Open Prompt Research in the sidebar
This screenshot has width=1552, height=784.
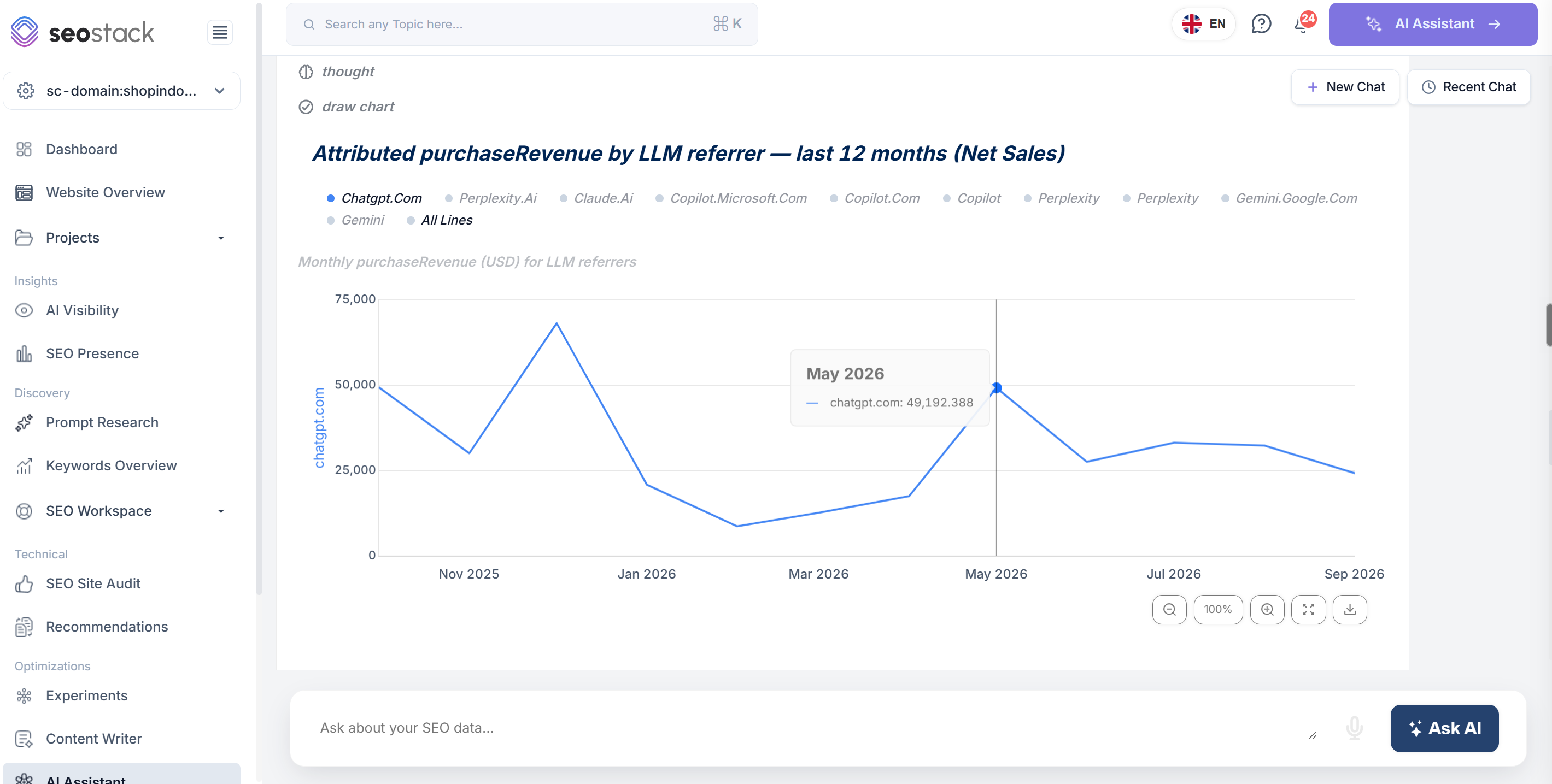tap(102, 423)
